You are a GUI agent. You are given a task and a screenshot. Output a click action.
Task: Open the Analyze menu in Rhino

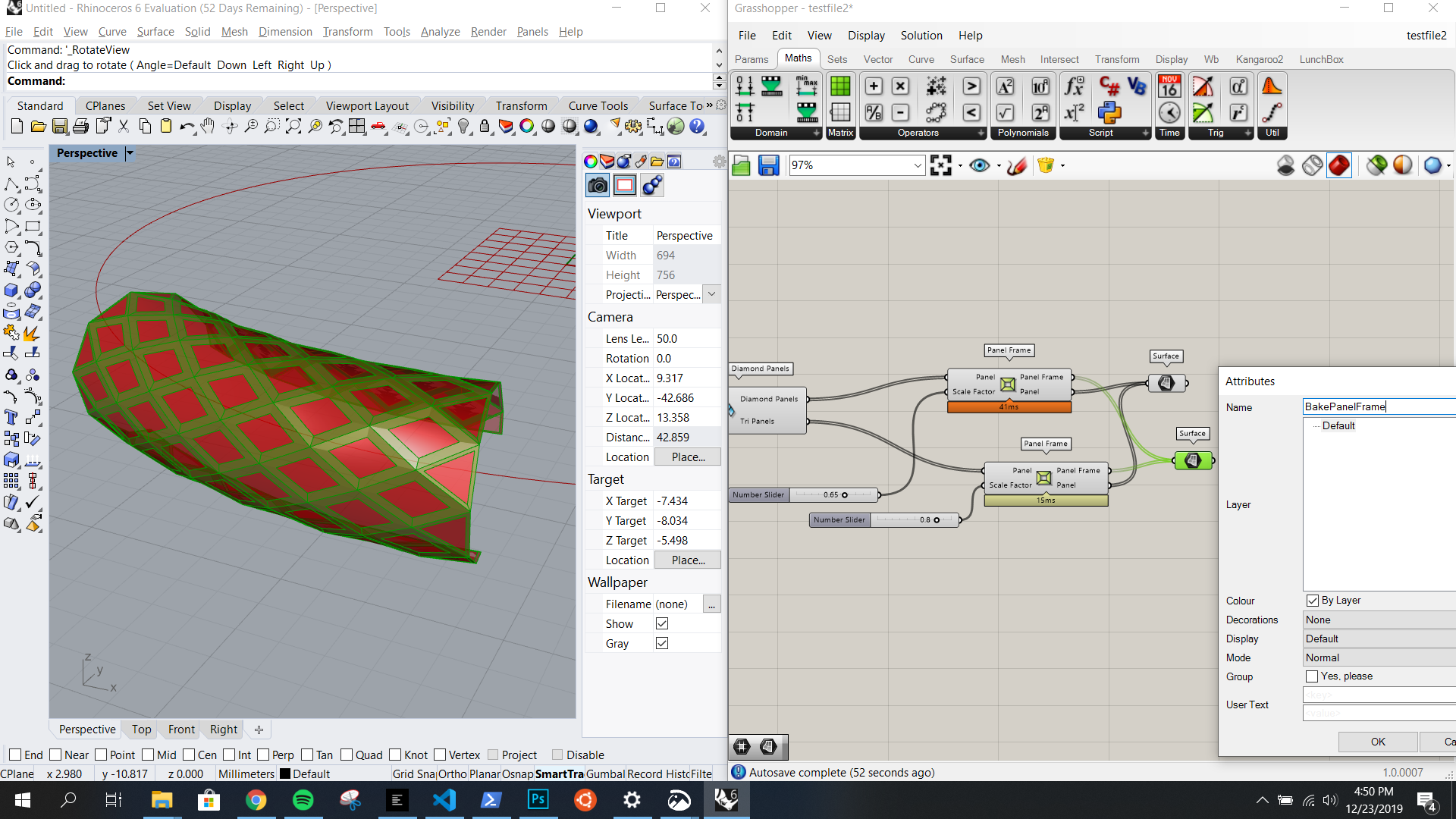coord(440,32)
